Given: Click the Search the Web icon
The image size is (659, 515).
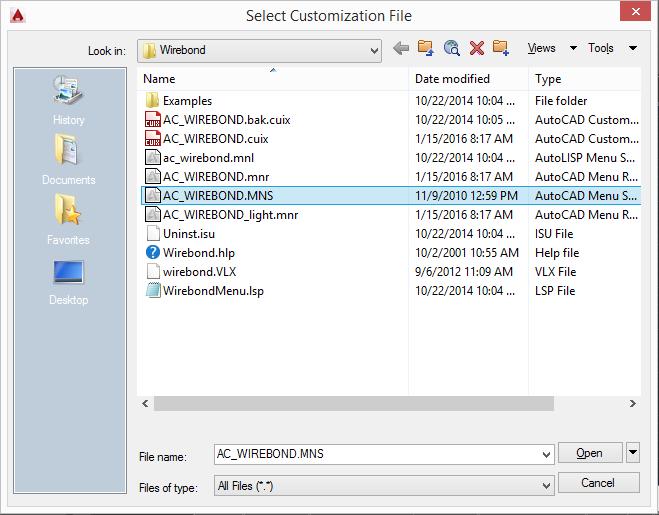Looking at the screenshot, I should pyautogui.click(x=451, y=48).
